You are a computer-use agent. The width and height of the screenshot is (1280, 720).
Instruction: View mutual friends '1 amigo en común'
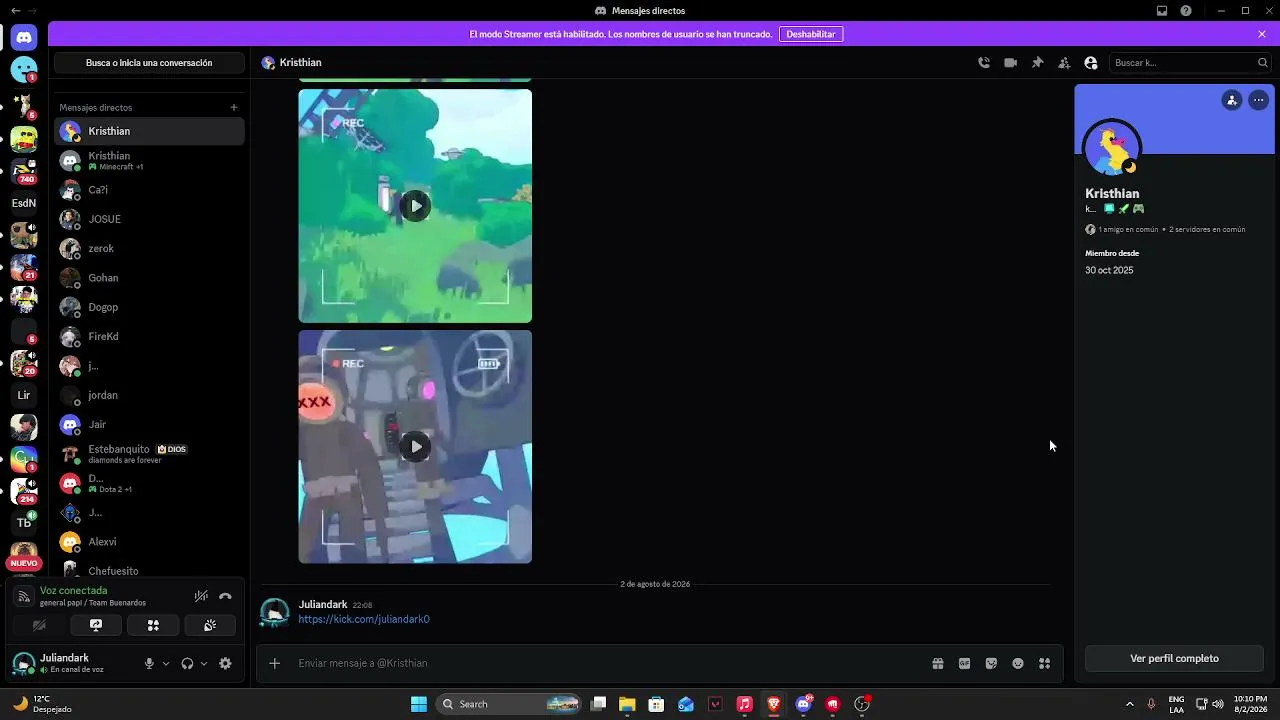(1122, 230)
